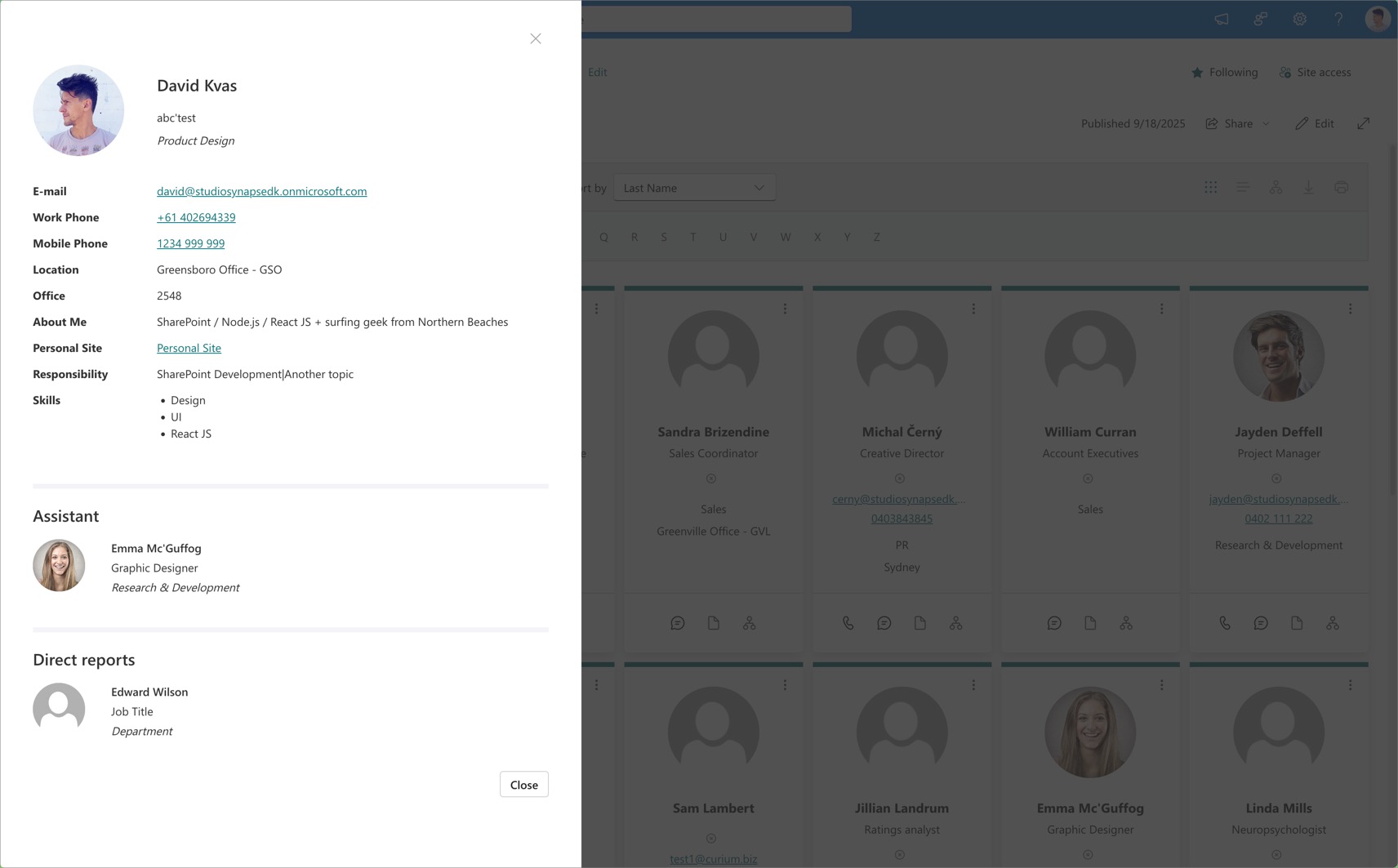Open David's email address link
The width and height of the screenshot is (1398, 868).
pyautogui.click(x=261, y=191)
